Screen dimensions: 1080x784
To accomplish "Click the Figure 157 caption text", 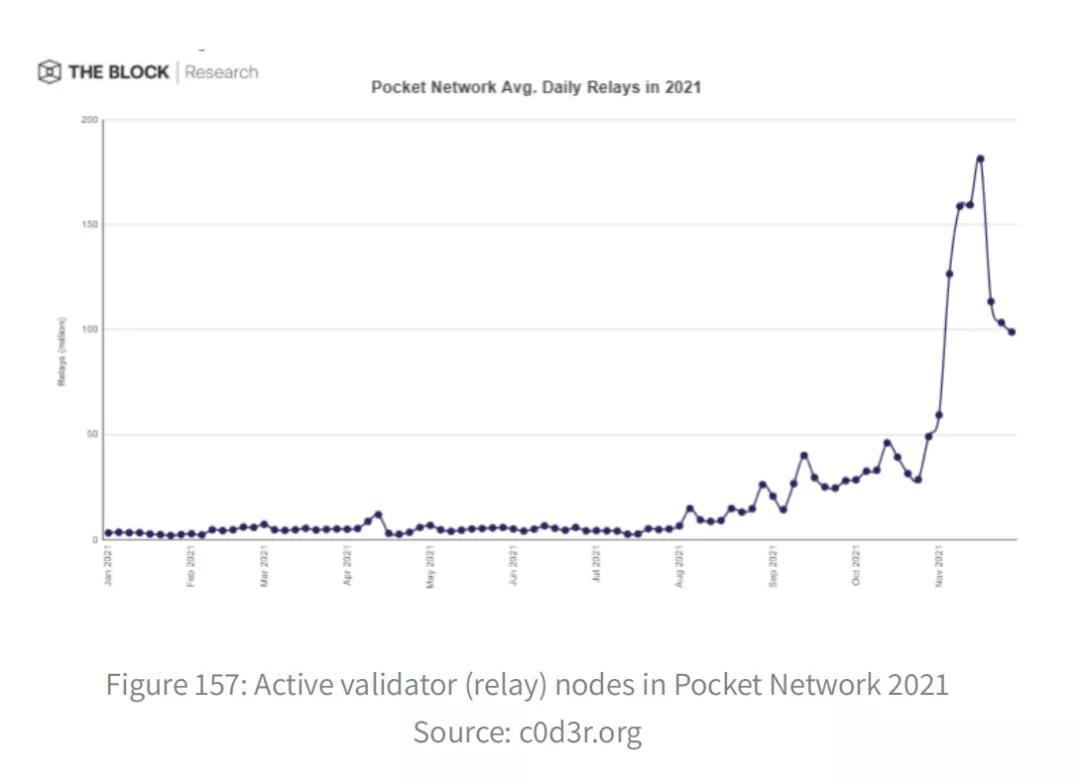I will tap(527, 685).
